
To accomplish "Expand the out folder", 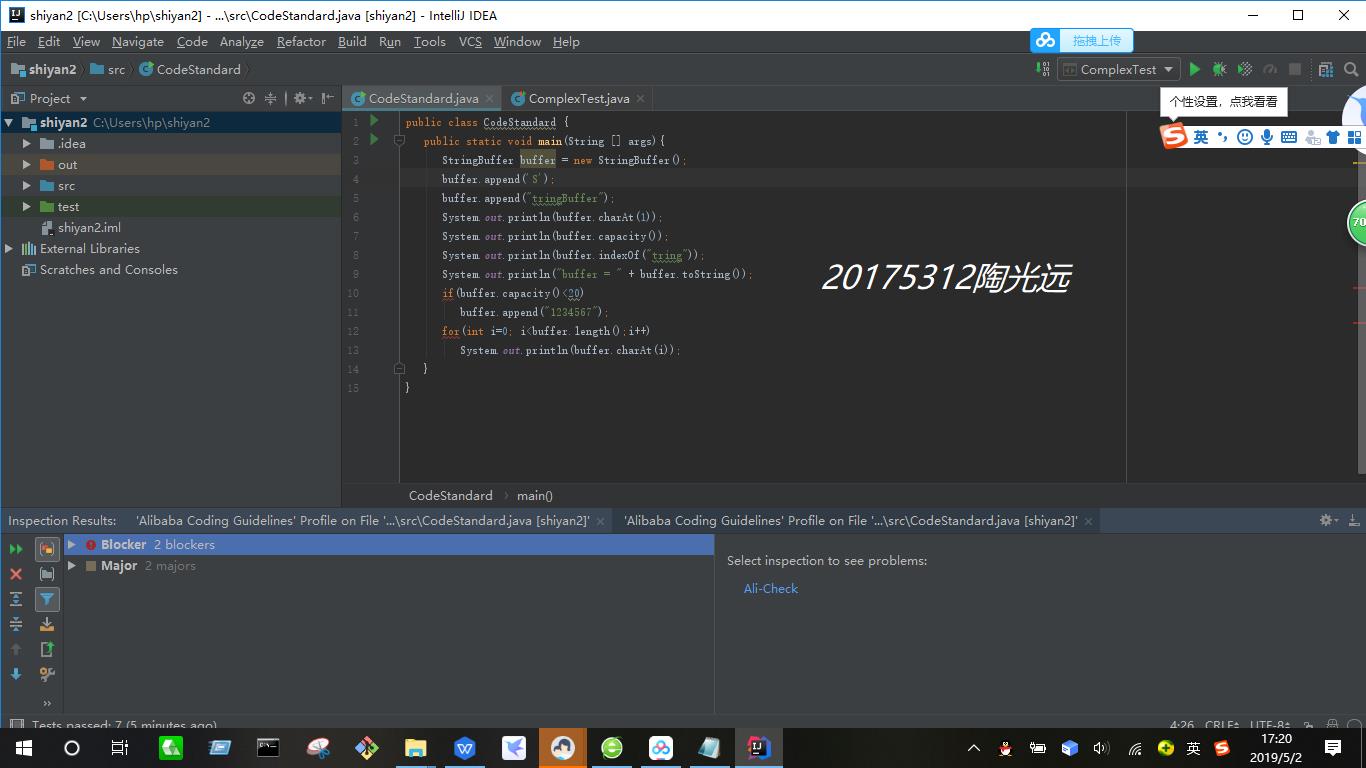I will (27, 165).
